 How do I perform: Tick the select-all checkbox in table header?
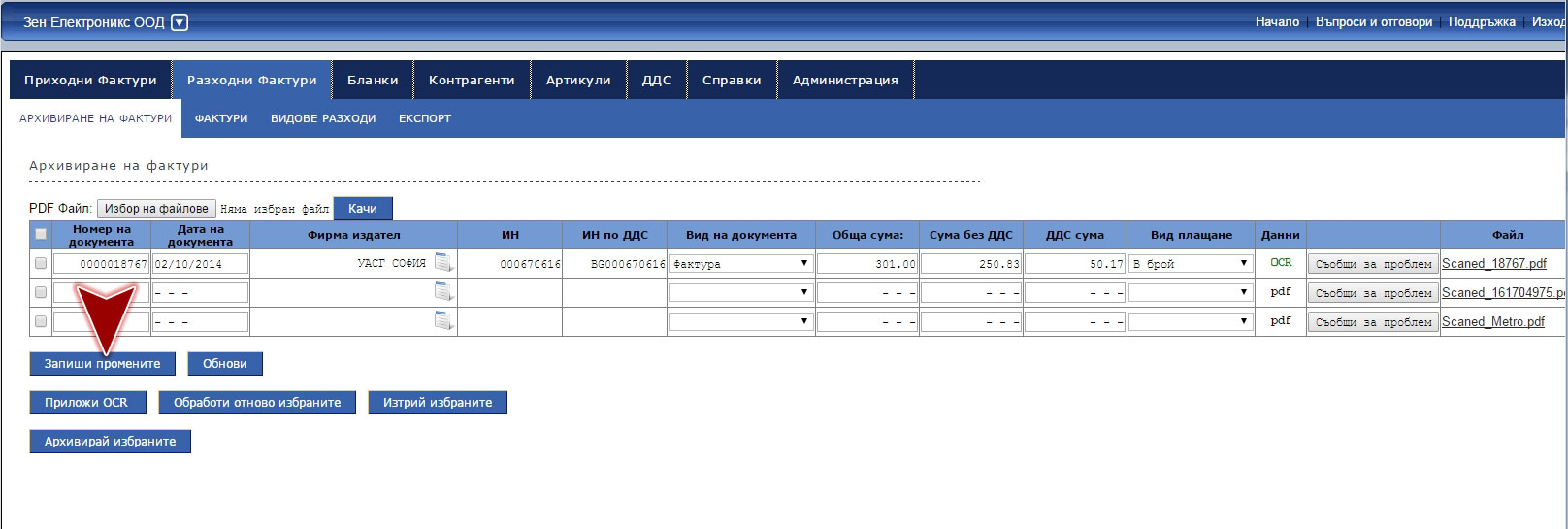41,234
